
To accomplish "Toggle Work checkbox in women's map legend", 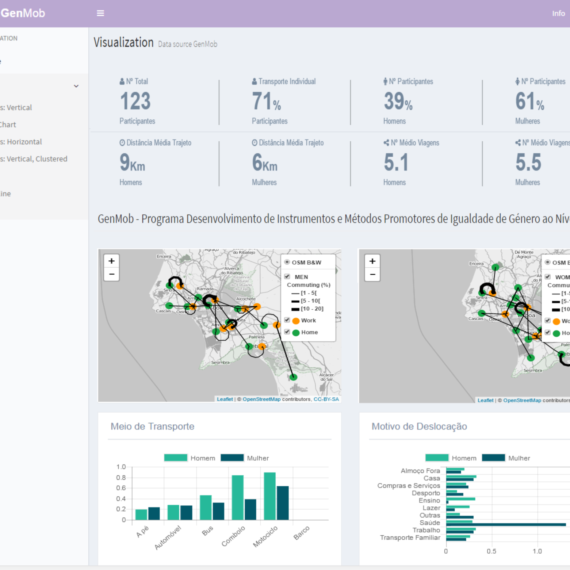I will point(548,320).
